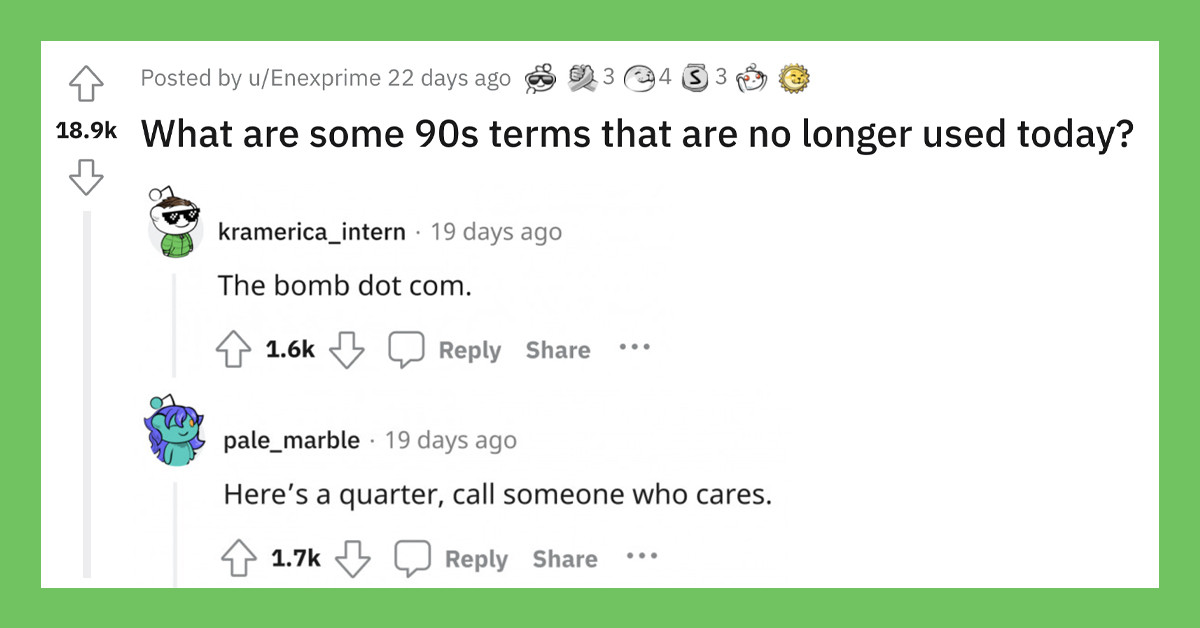Screen dimensions: 1200x628
Task: Click the golden smiling sun award icon
Action: 794,78
